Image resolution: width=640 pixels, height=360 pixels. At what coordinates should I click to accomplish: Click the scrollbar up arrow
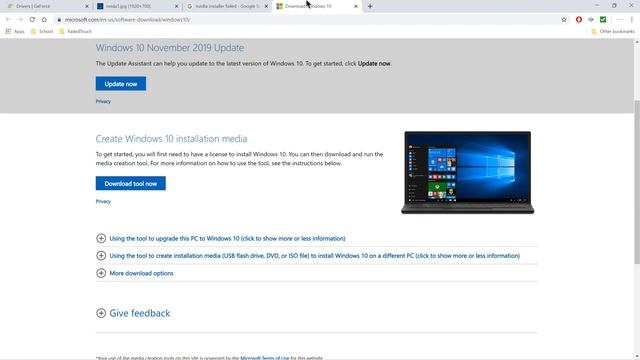[x=637, y=42]
